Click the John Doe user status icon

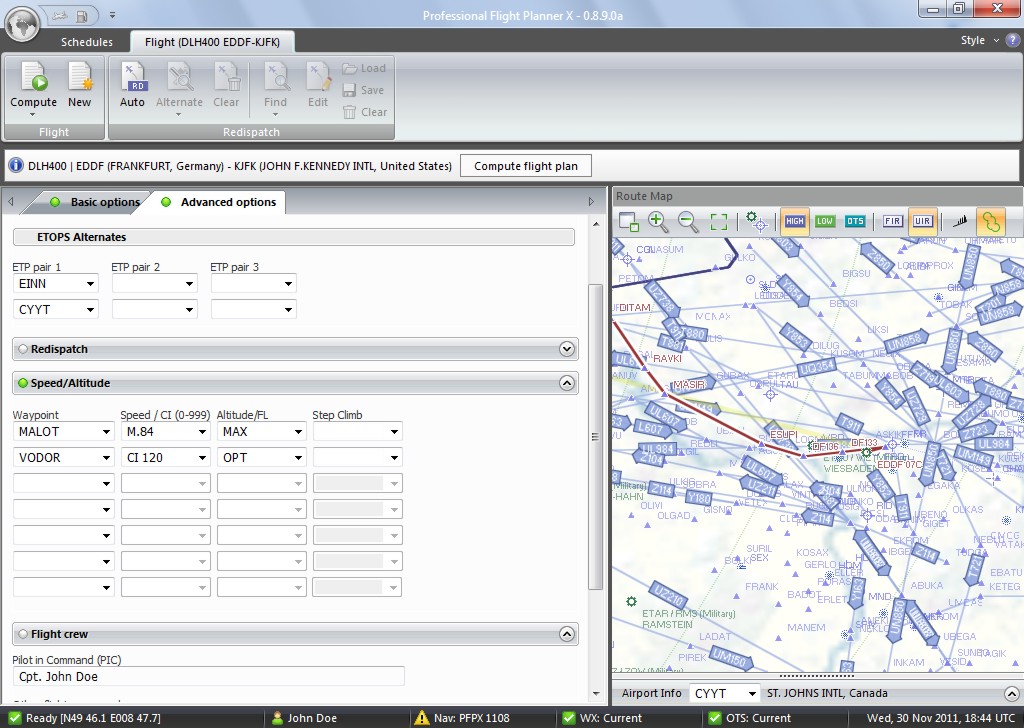[277, 718]
